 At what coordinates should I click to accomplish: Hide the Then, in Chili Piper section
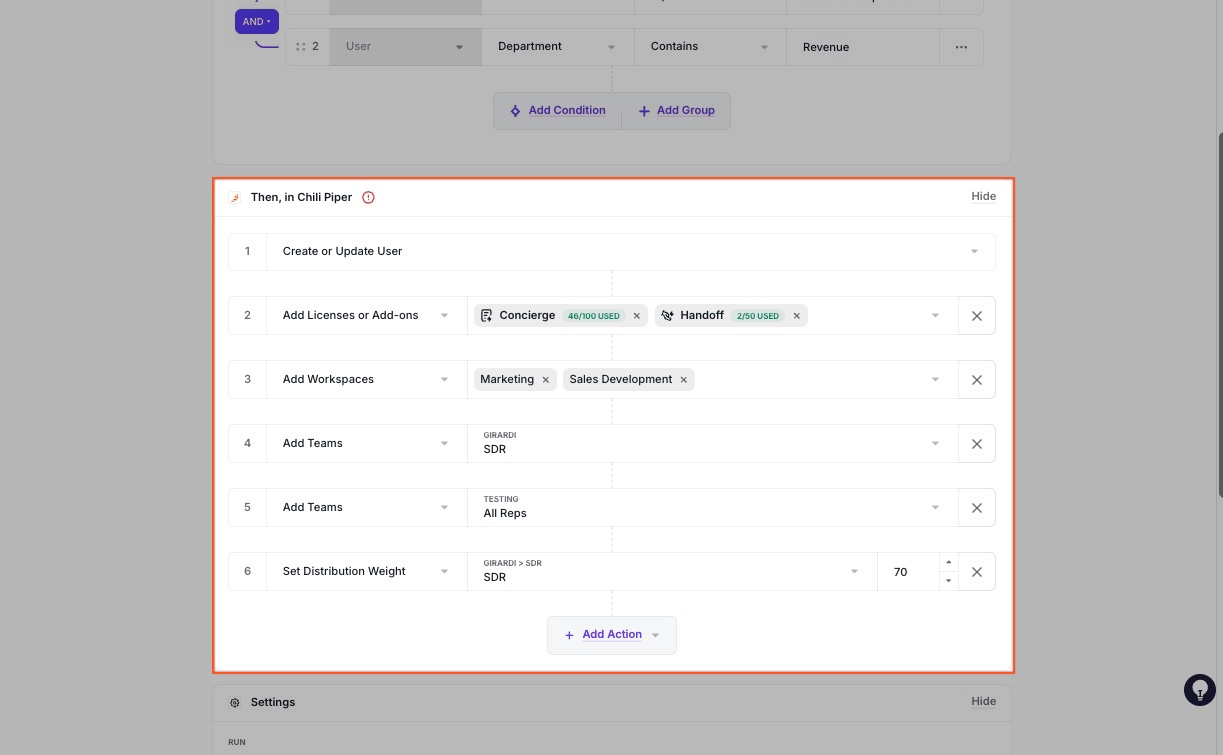(x=983, y=197)
